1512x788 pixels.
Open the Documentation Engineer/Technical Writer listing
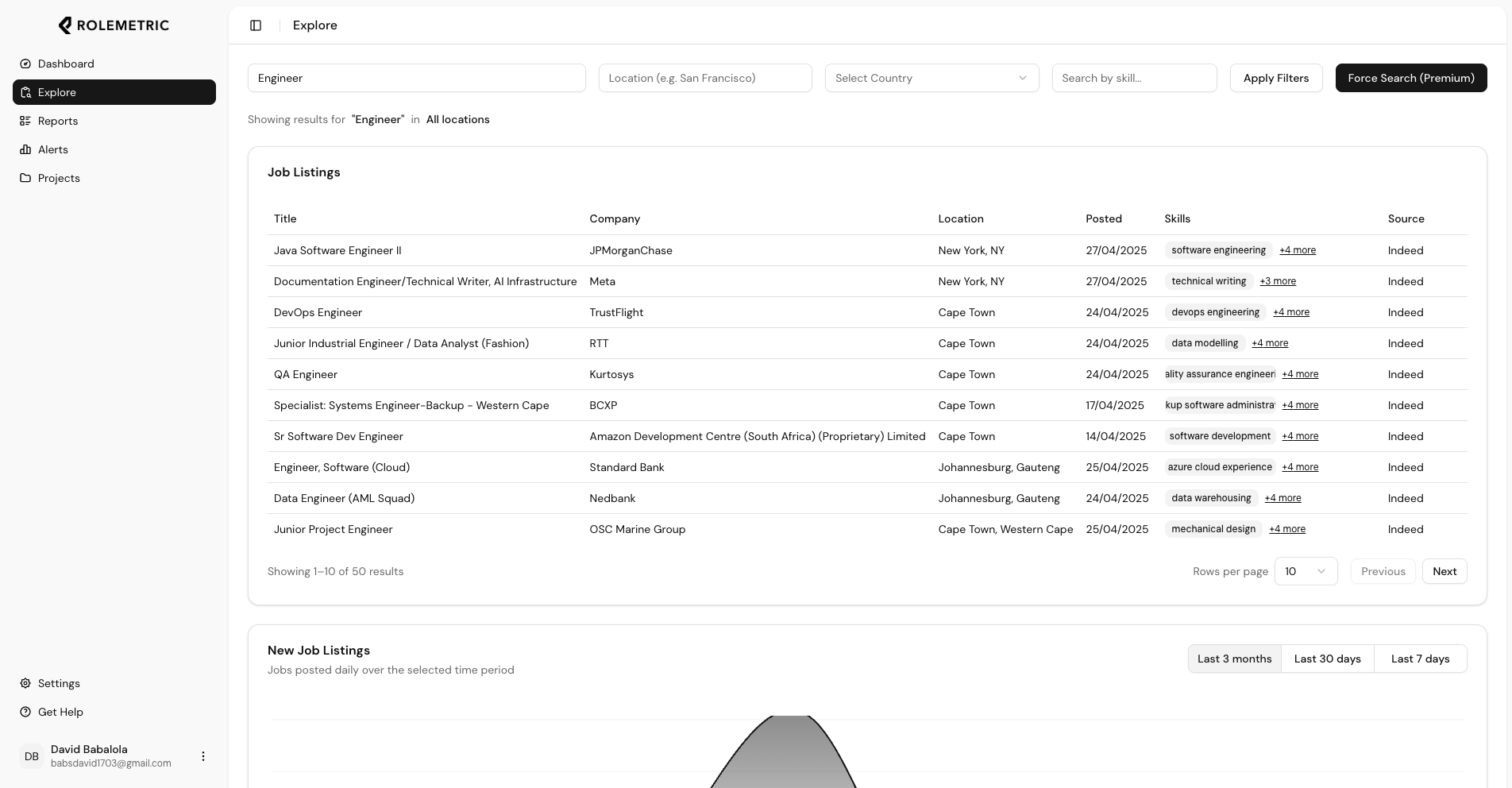point(425,281)
